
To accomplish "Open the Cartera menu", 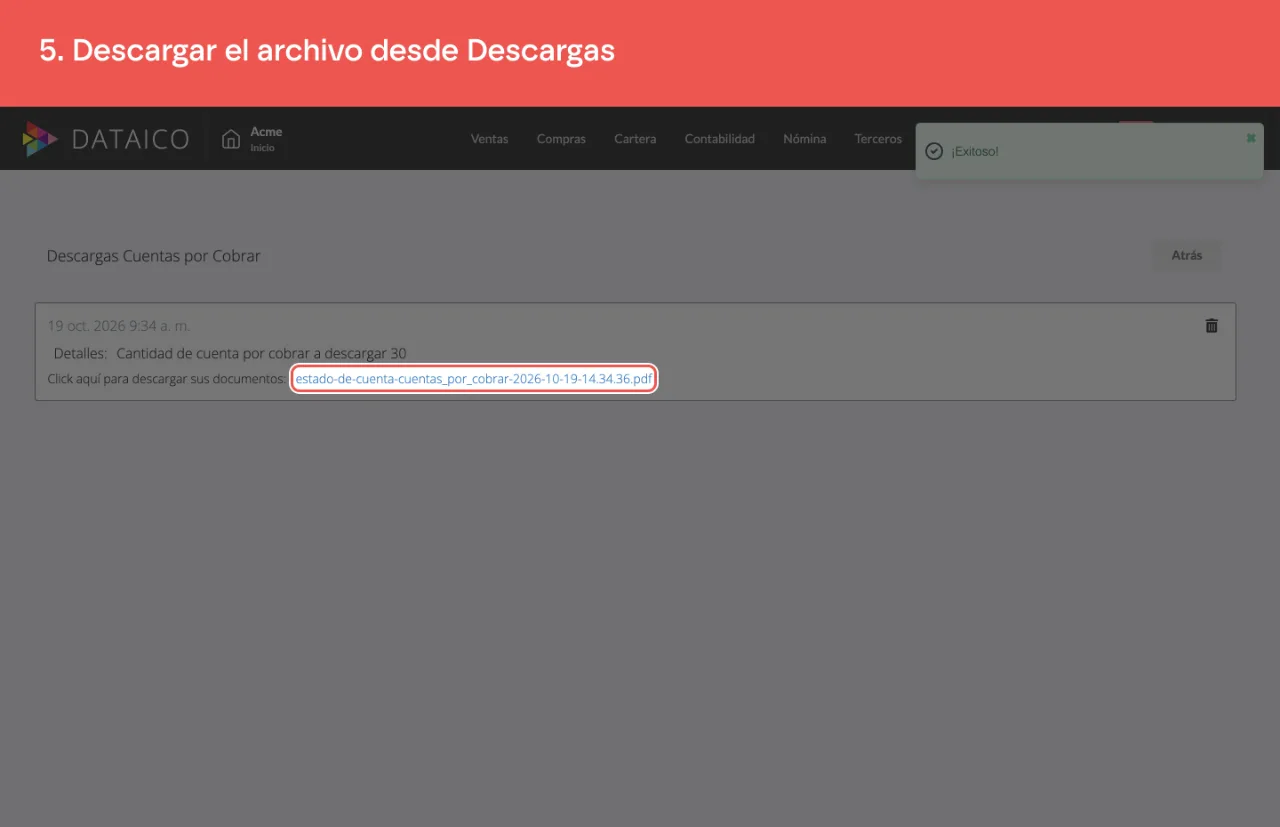I will point(635,139).
